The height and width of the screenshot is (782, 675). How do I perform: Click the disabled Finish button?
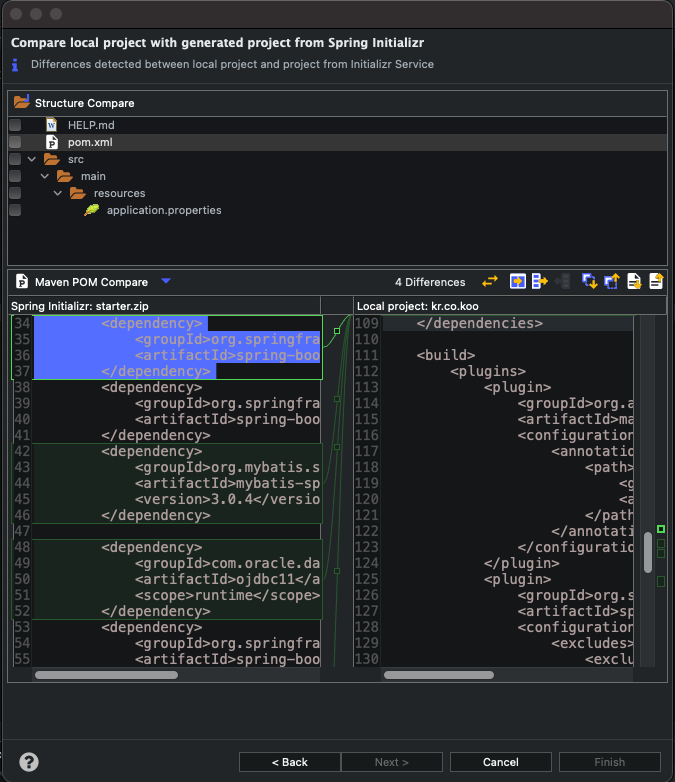point(610,762)
